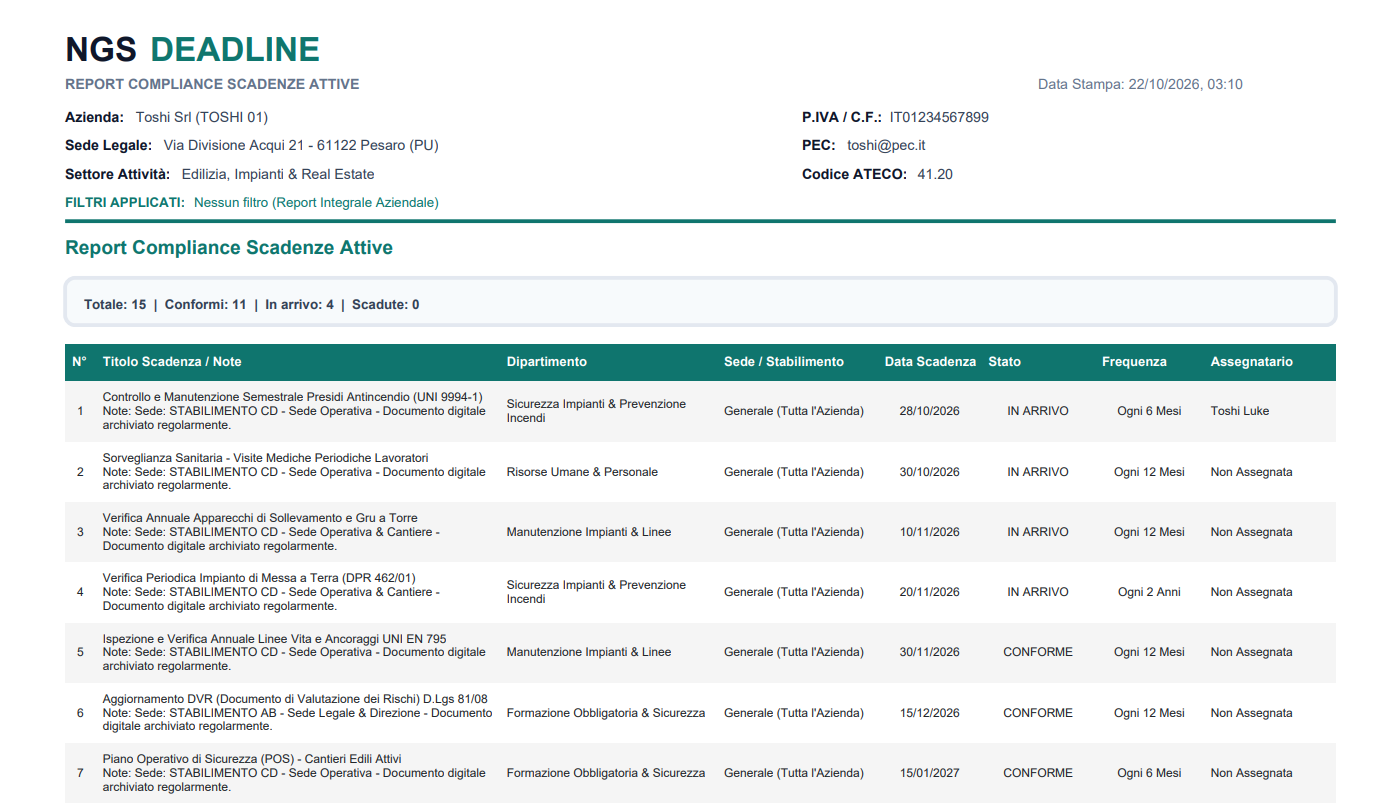Screen dimensions: 1400x808
Task: Click IN ARRIVO status in Messa a Terra row
Action: coord(1038,592)
